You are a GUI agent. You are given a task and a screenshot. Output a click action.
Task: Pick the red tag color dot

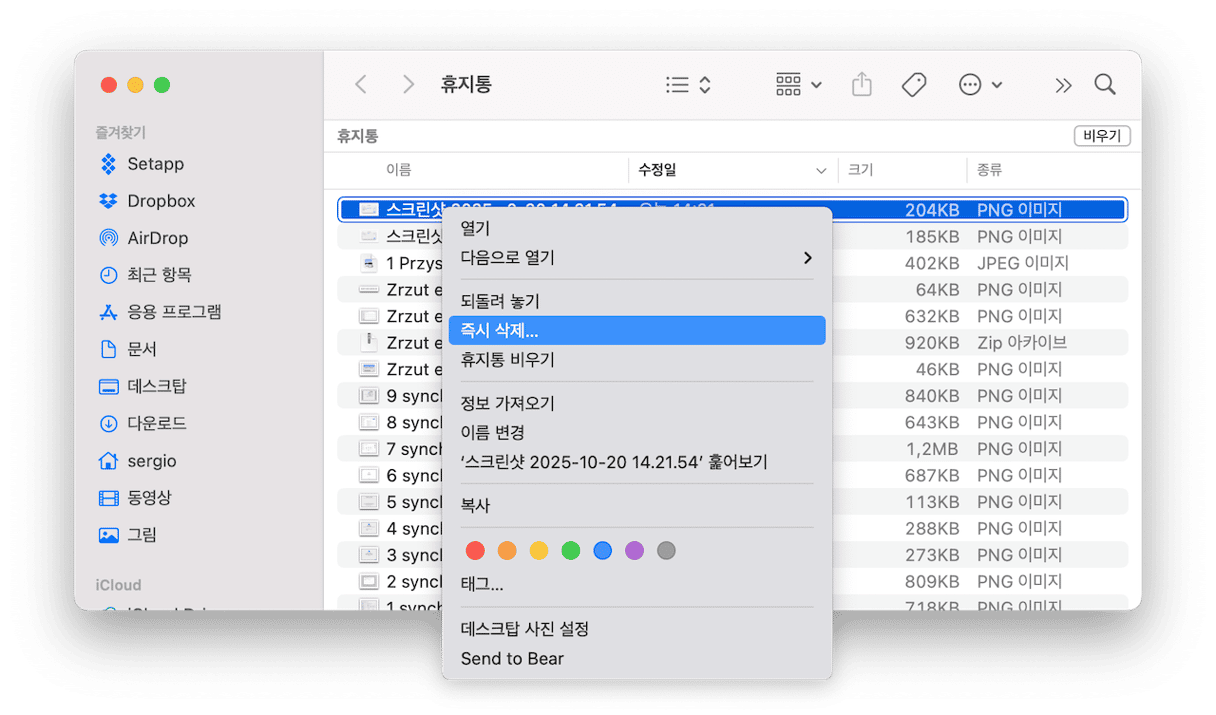pos(475,550)
